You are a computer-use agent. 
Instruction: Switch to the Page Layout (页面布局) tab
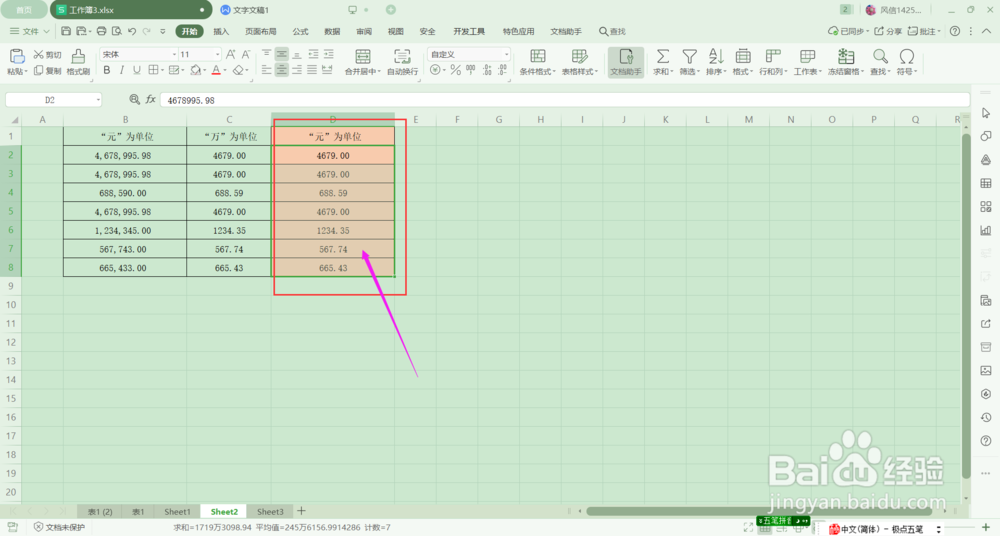(x=261, y=31)
